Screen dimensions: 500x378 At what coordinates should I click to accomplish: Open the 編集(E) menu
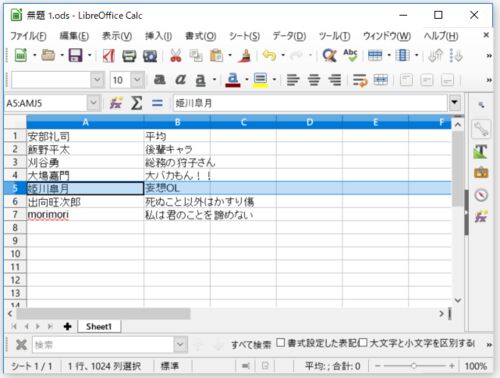tap(74, 36)
